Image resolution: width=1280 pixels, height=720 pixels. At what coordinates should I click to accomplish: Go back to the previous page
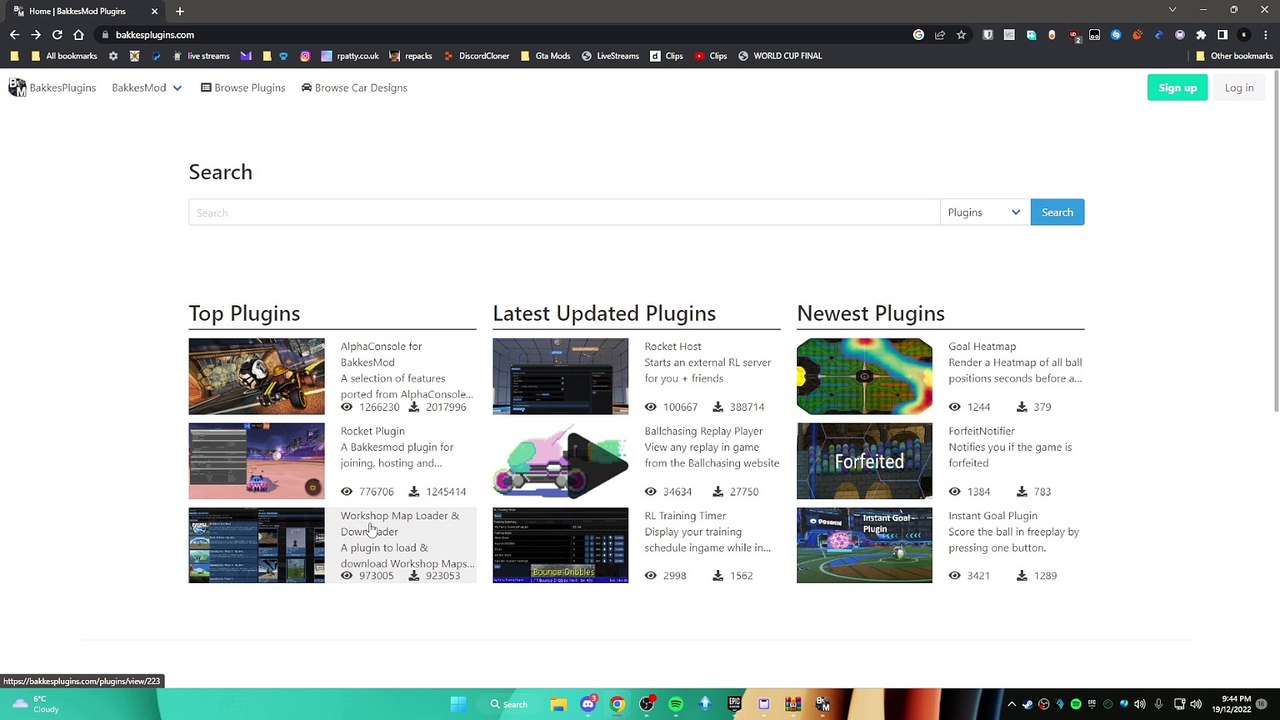click(x=14, y=35)
